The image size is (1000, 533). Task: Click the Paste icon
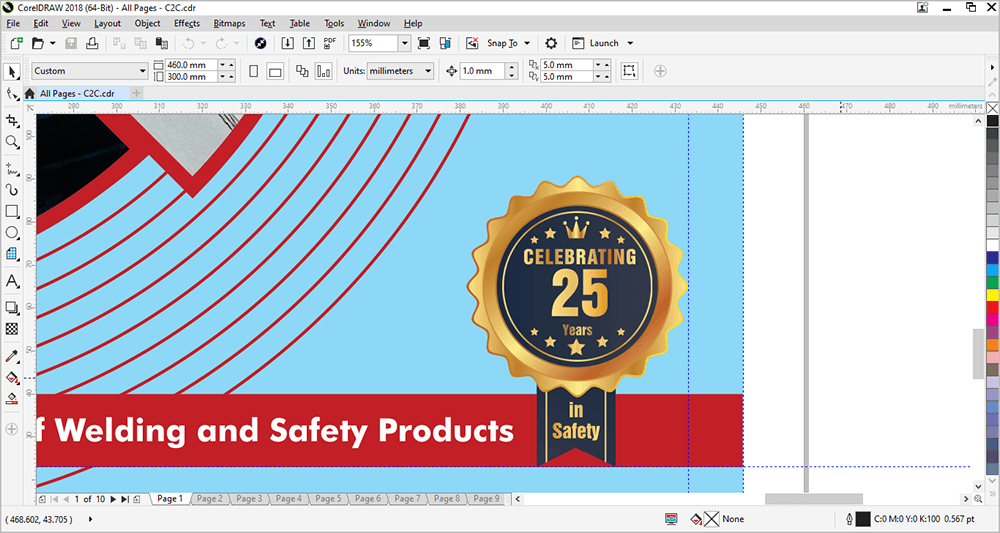point(162,43)
